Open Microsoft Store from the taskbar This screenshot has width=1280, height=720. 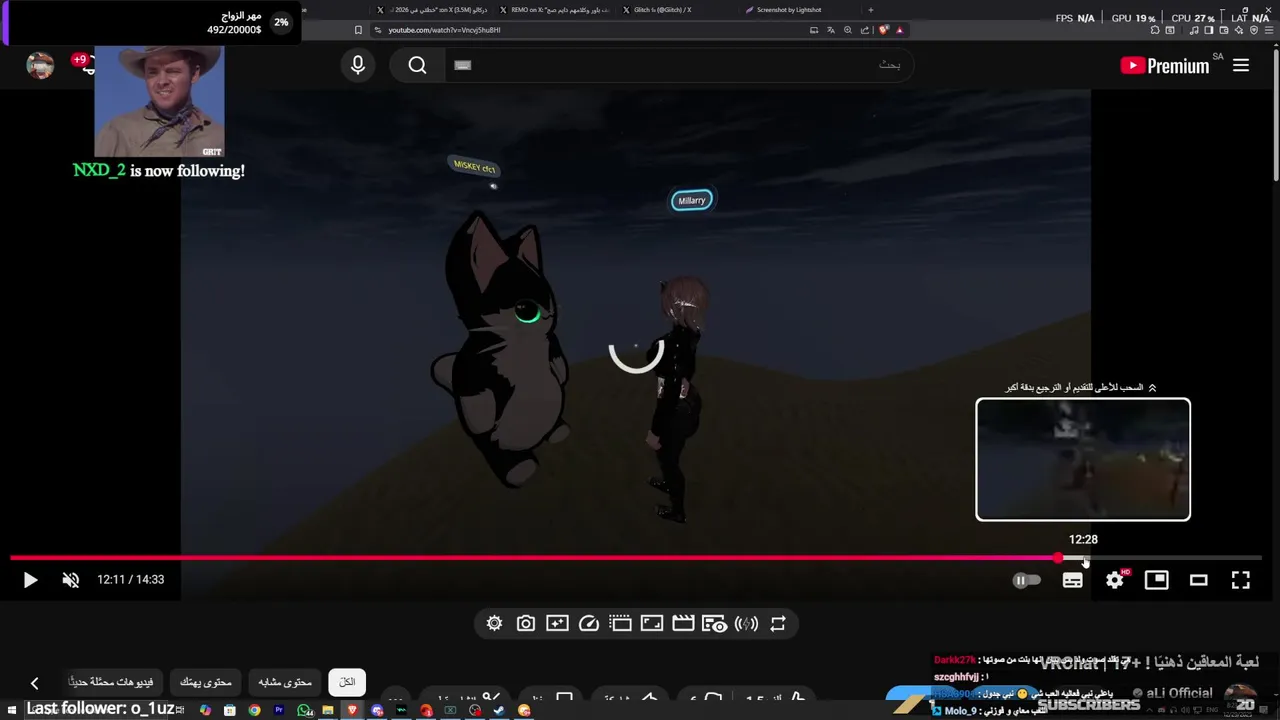point(230,710)
